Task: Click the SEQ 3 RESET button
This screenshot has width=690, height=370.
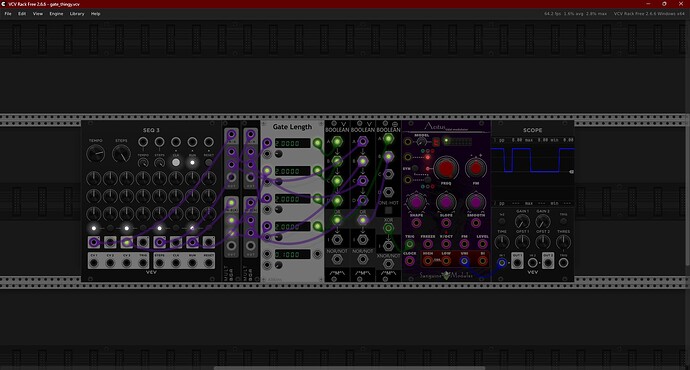Action: click(x=209, y=162)
